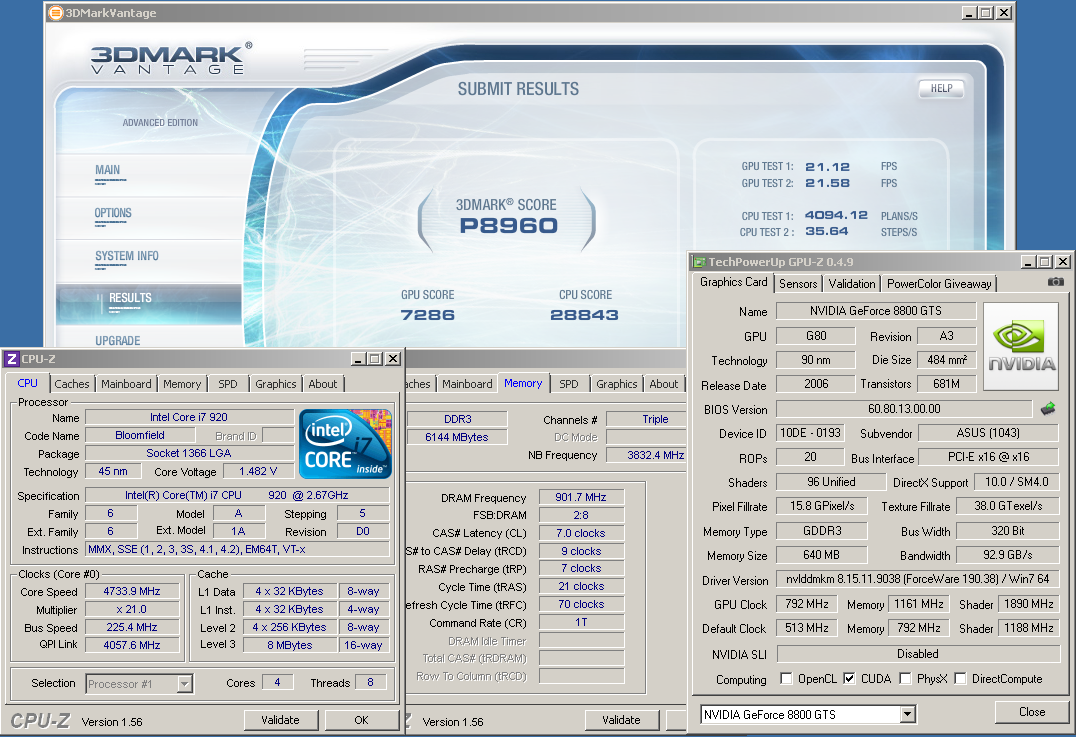Click the DRAM Frequency value 901.7 MHz
This screenshot has width=1076, height=737.
coord(581,497)
